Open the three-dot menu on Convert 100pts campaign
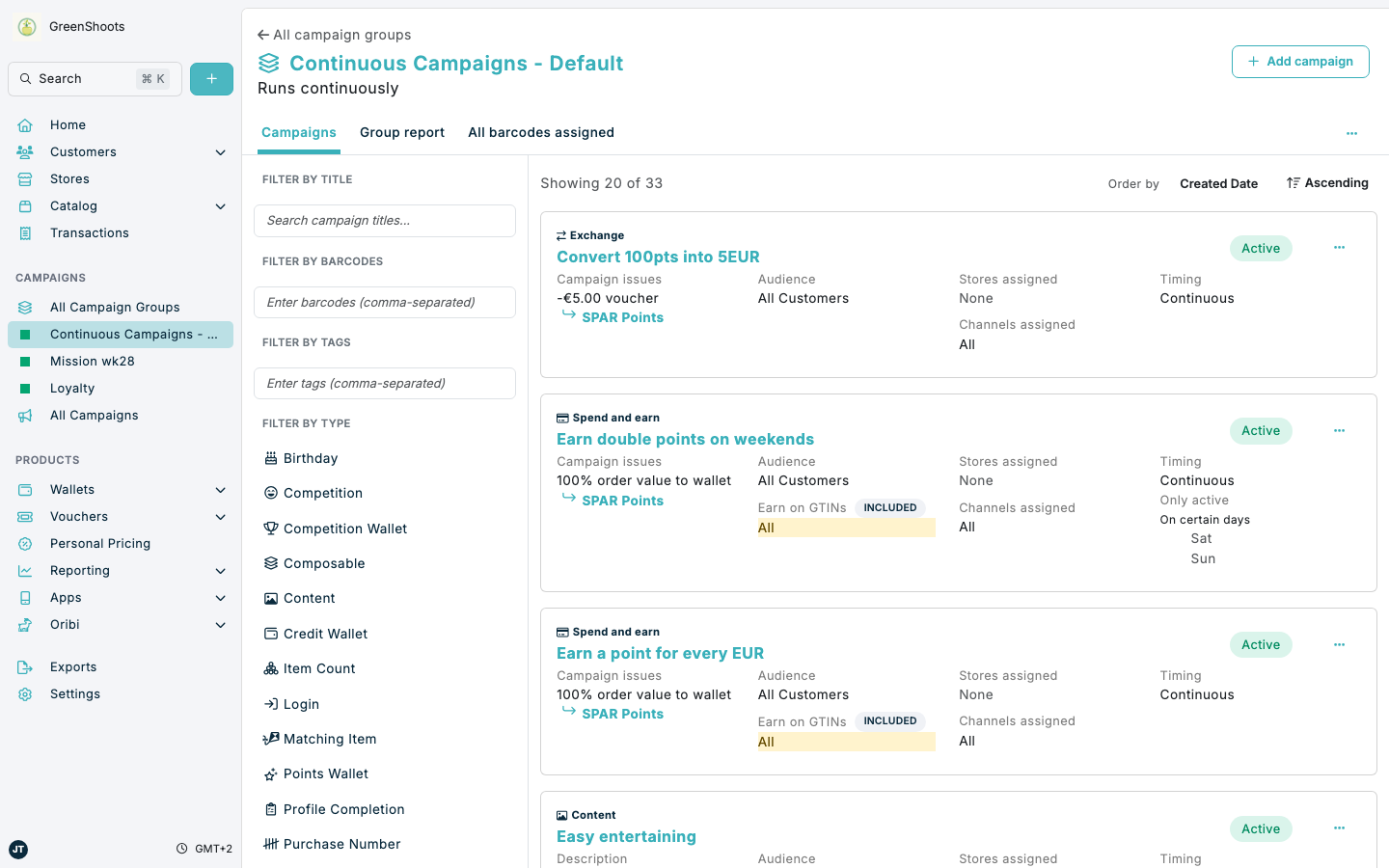The width and height of the screenshot is (1389, 868). tap(1339, 248)
